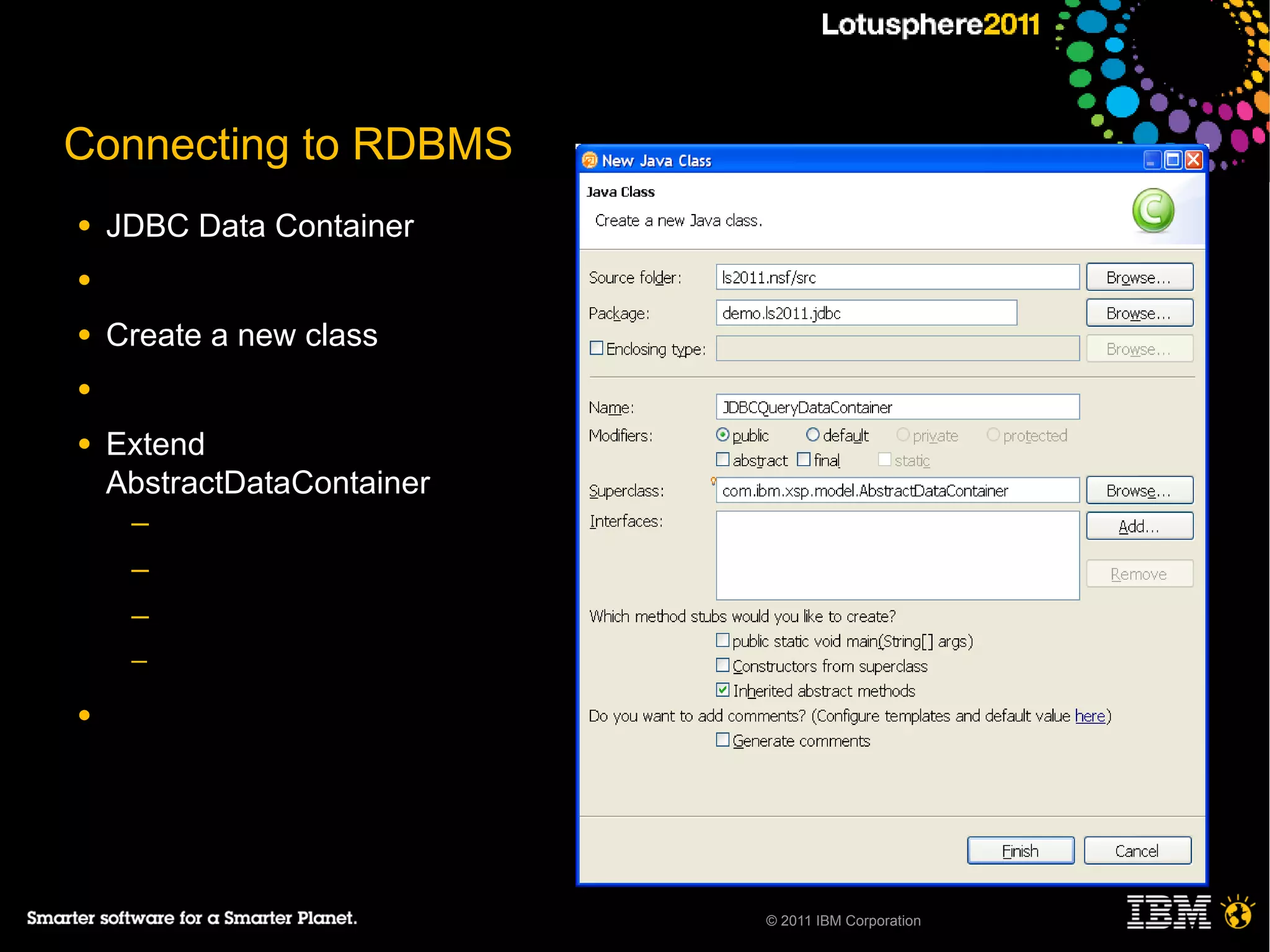
Task: Enable the Generate comments checkbox
Action: [722, 740]
